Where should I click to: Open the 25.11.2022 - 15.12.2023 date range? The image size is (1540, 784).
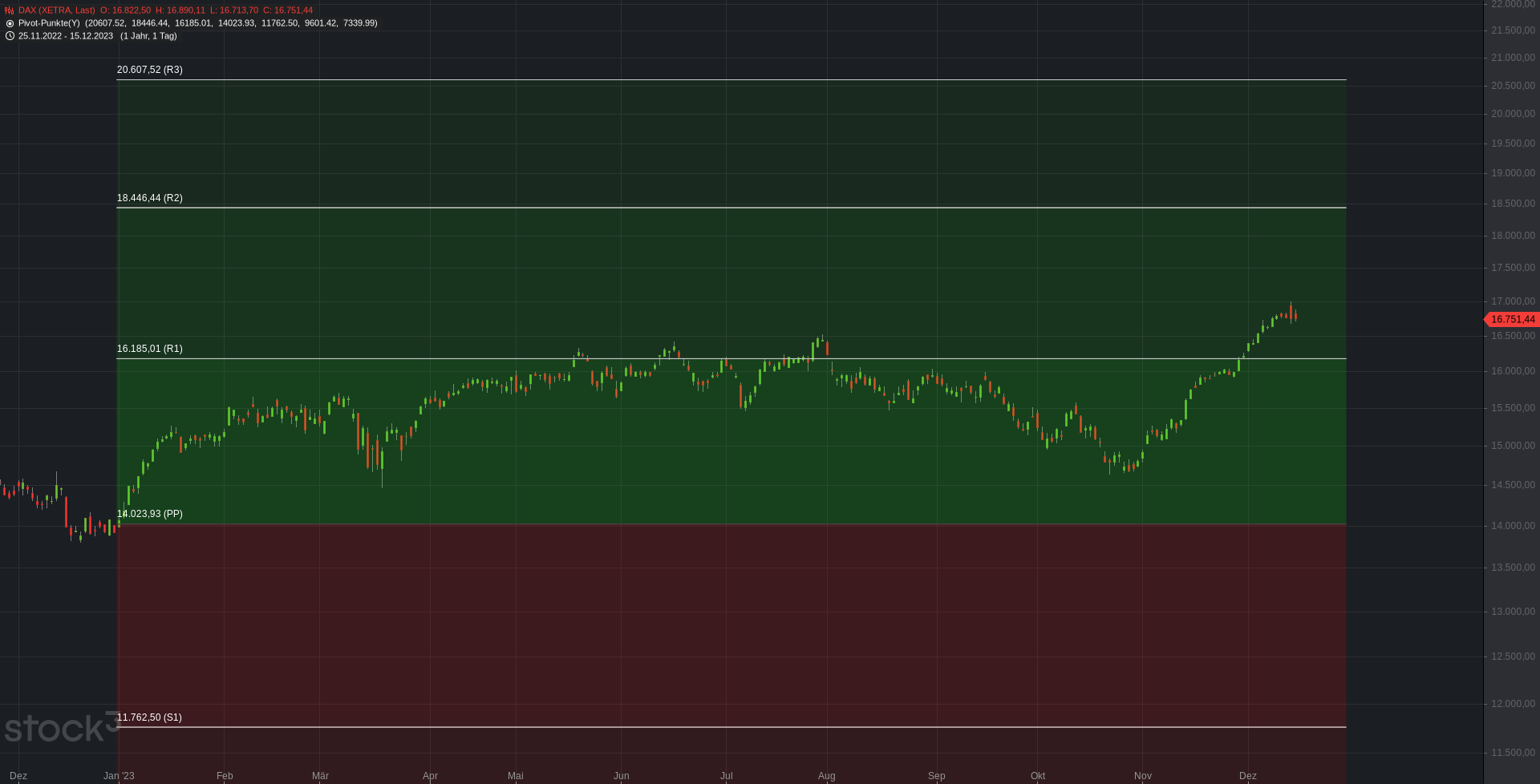click(66, 36)
